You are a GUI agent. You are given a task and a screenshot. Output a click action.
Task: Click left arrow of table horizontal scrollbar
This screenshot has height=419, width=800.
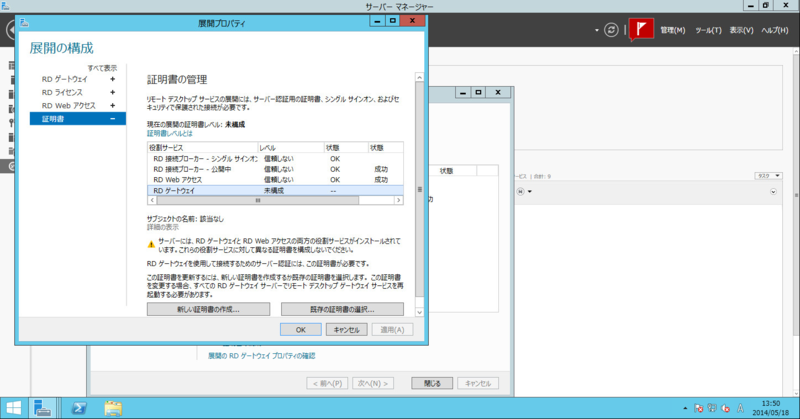click(152, 201)
